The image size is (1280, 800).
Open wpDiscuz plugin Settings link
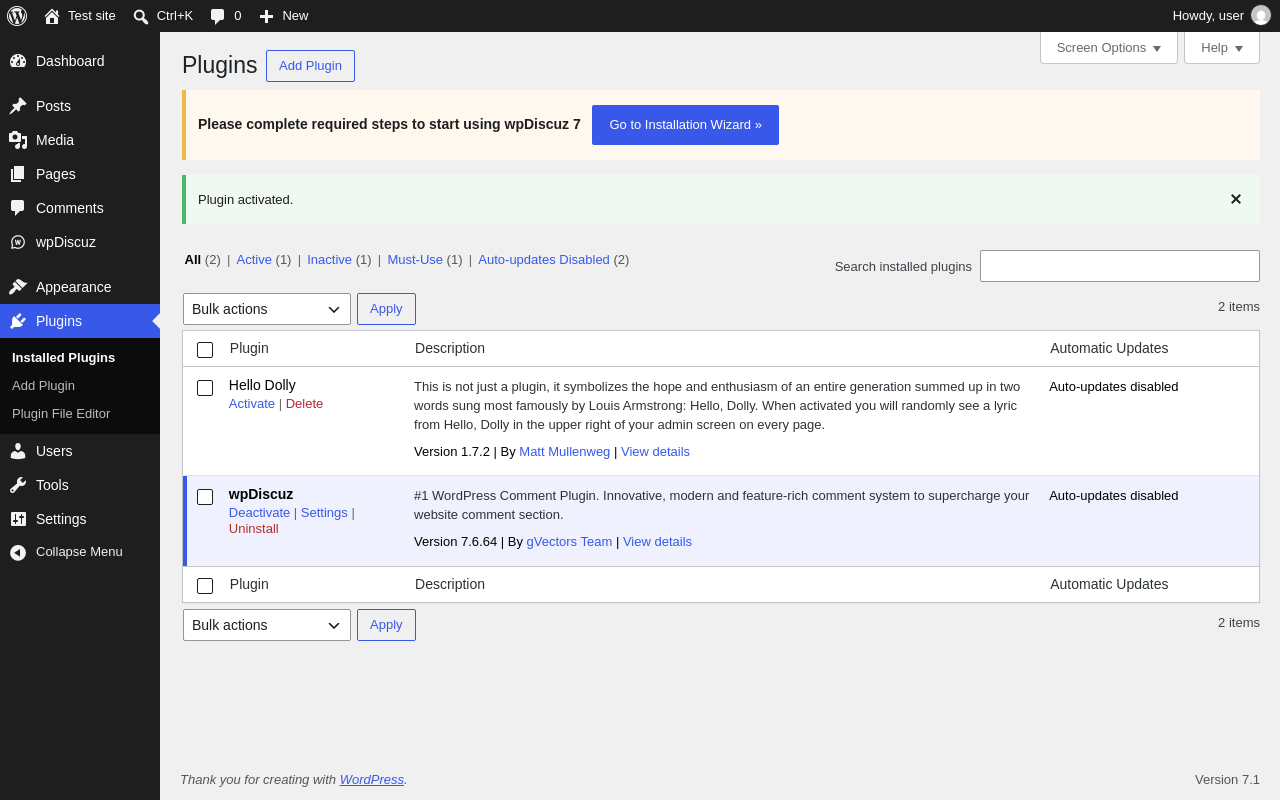(324, 513)
